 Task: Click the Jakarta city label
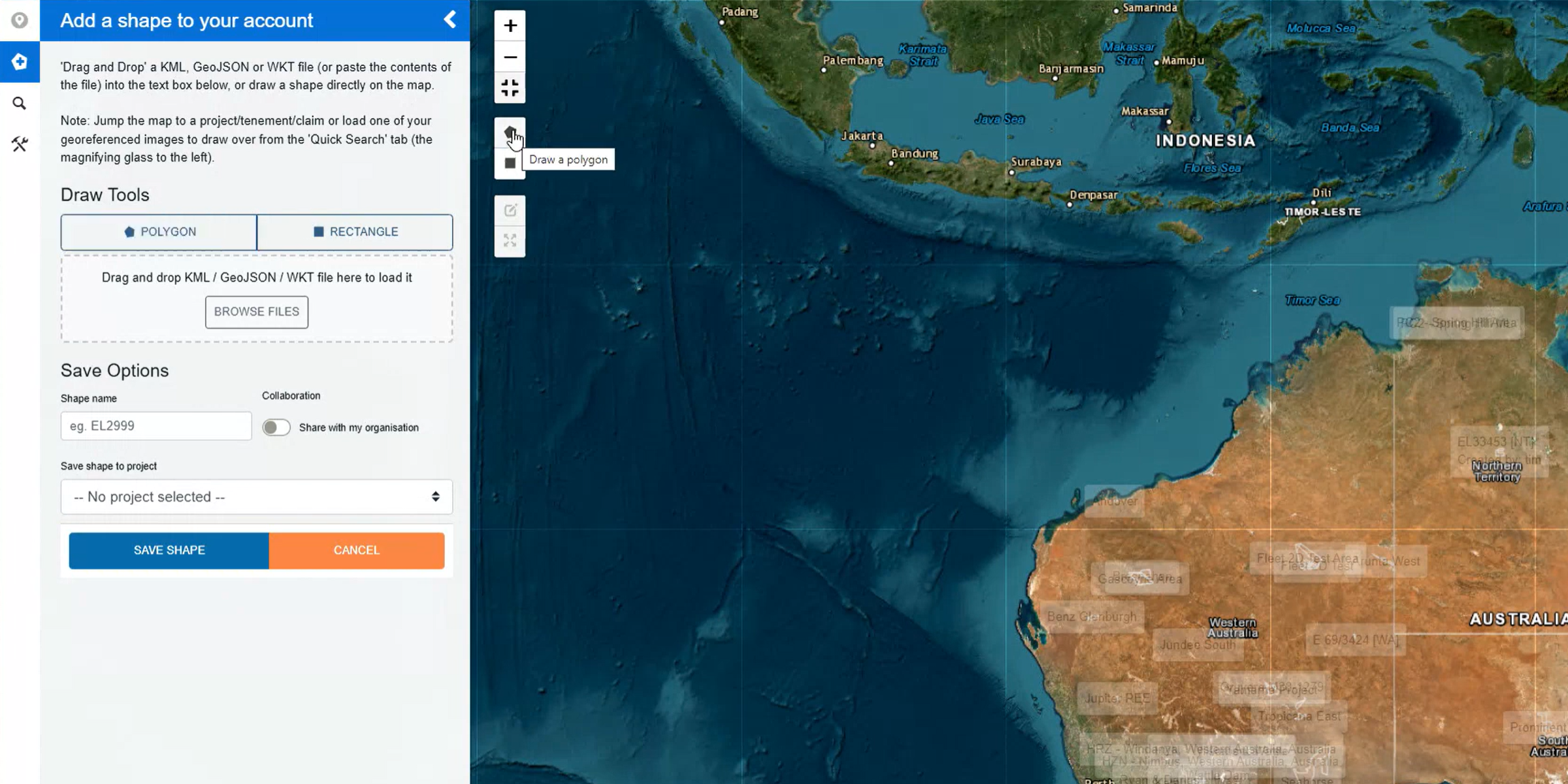pyautogui.click(x=862, y=136)
